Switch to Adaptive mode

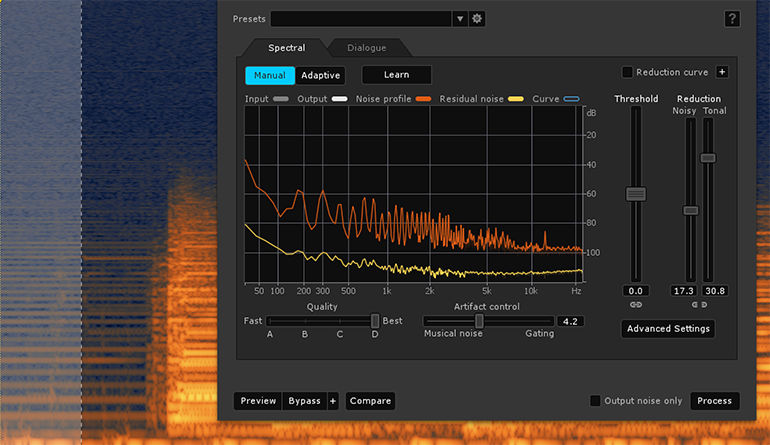pyautogui.click(x=321, y=75)
